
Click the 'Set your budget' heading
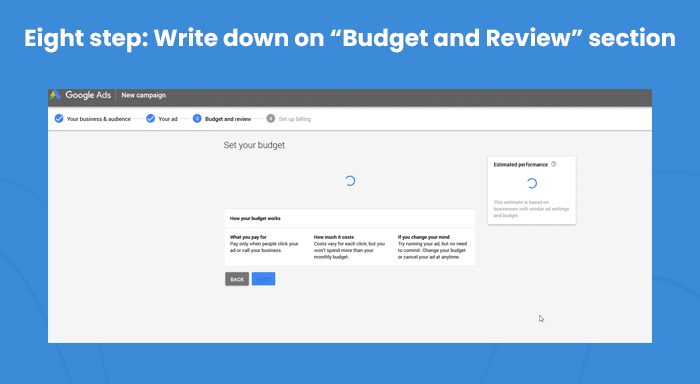(254, 145)
